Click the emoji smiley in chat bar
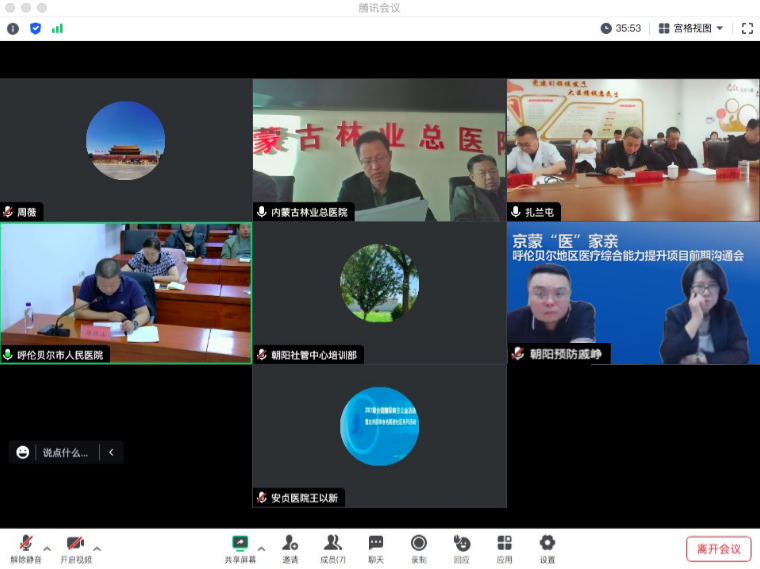Screen dimensions: 760x569 pyautogui.click(x=23, y=453)
